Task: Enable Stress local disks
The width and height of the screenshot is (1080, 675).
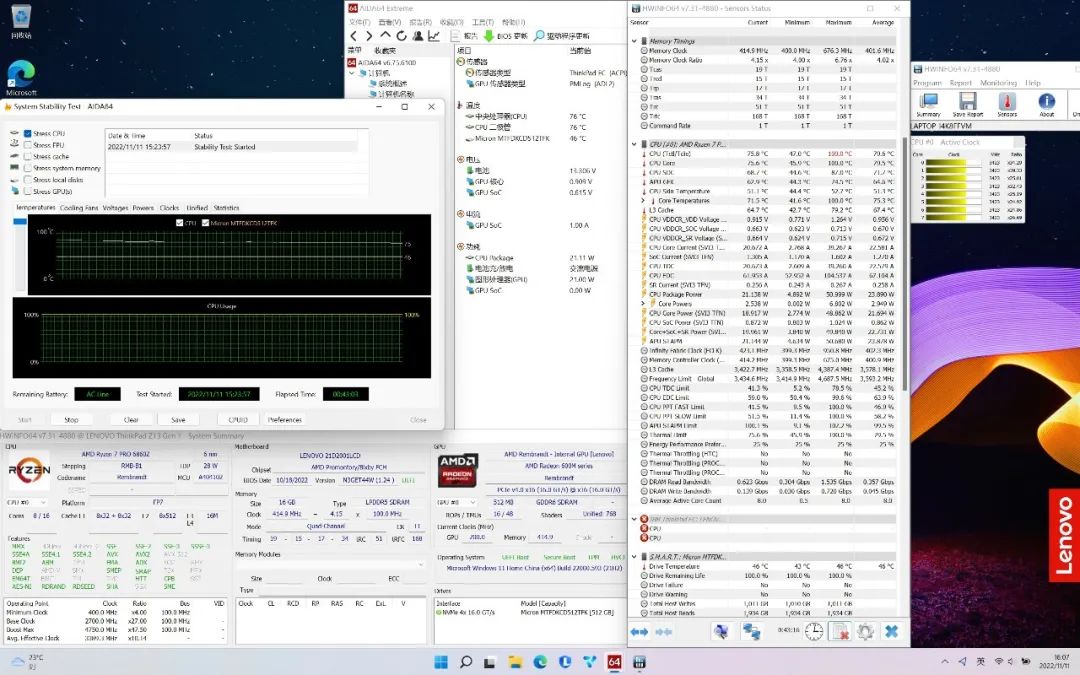Action: 28,180
